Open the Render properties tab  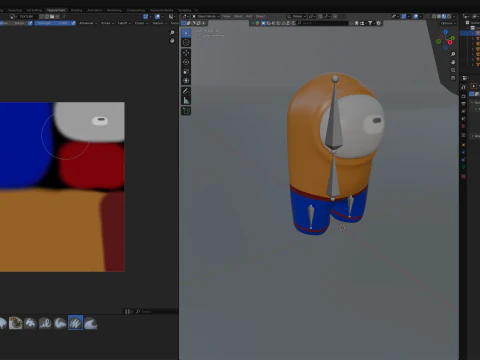(463, 96)
